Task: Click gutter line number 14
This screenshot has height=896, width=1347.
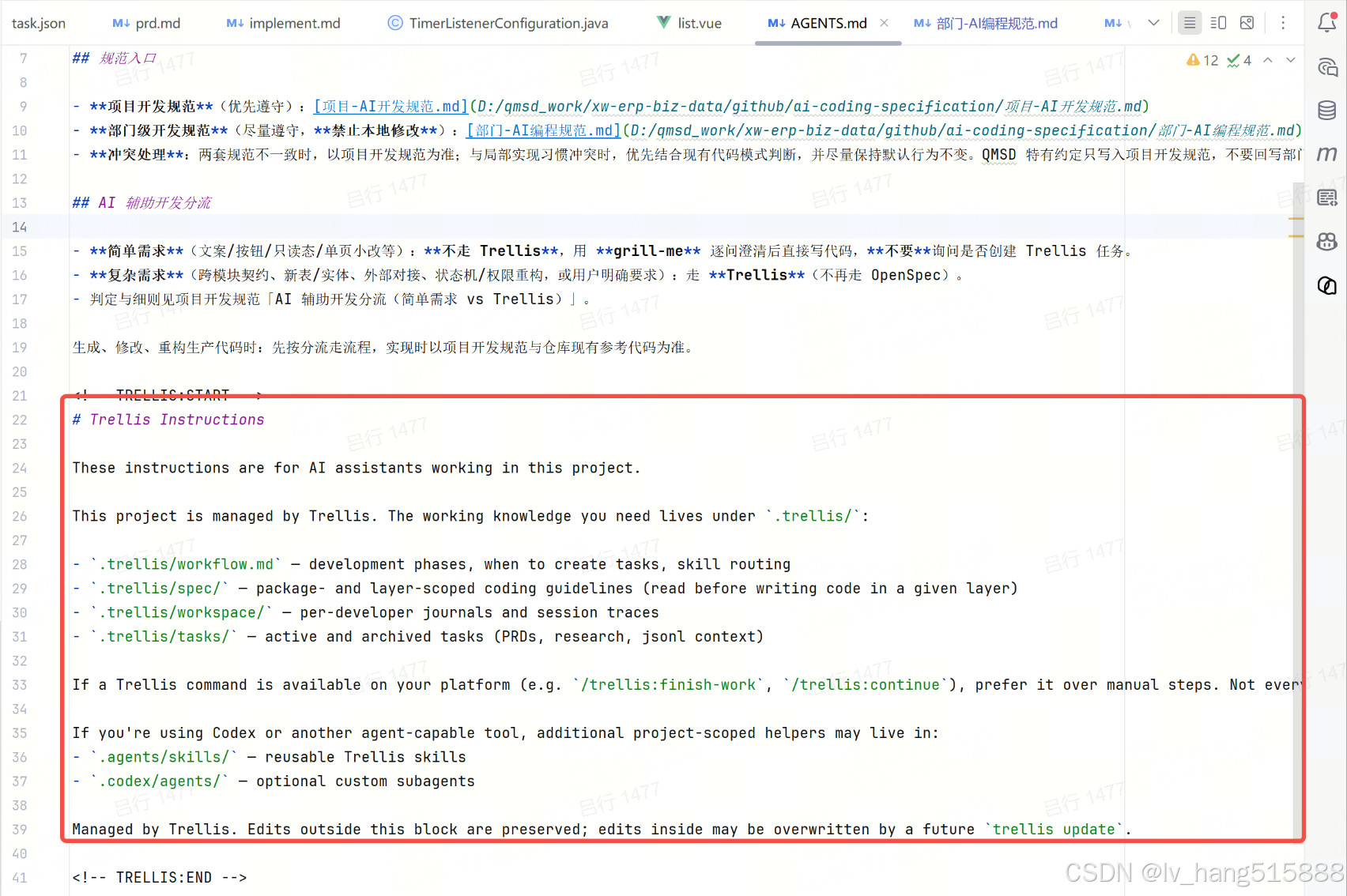Action: (x=20, y=227)
